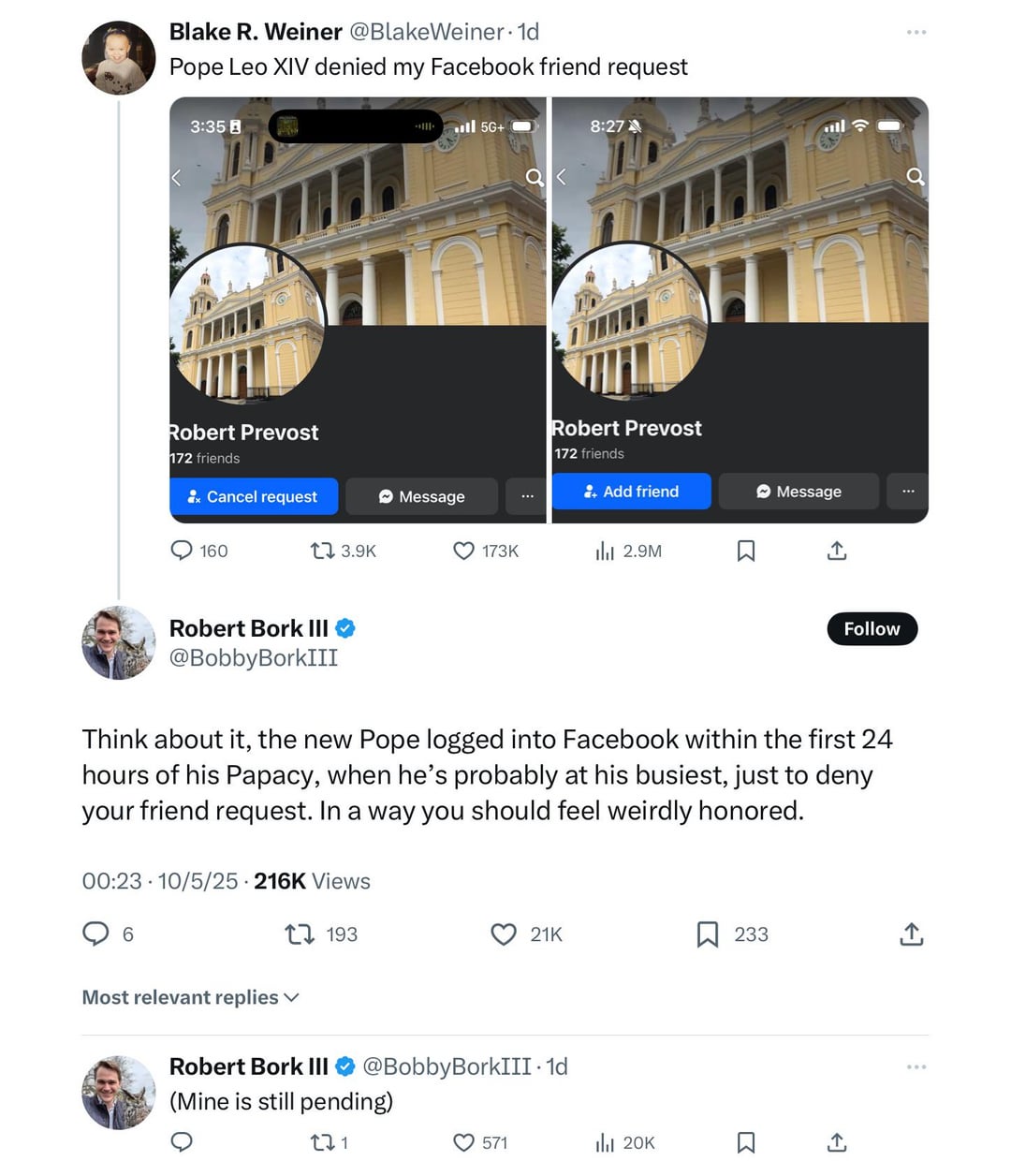The width and height of the screenshot is (1011, 1176).
Task: Open more options on the pending reply
Action: 916,1067
